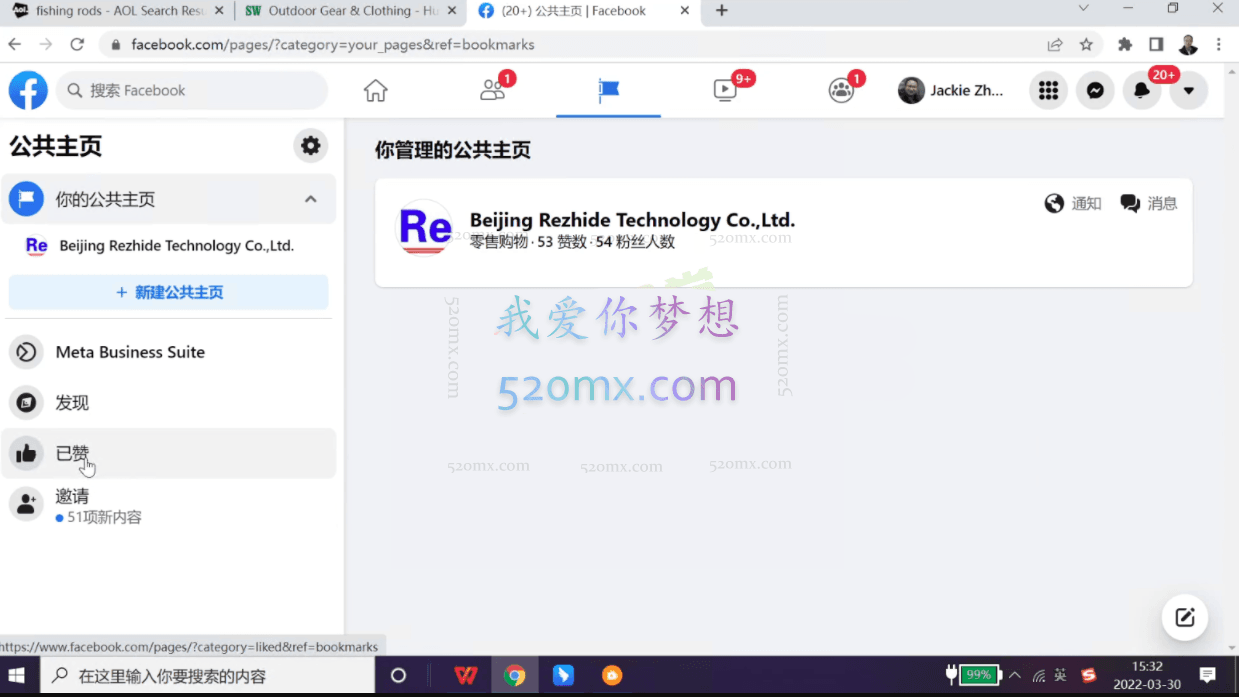The width and height of the screenshot is (1239, 697).
Task: Open Meta Business Suite
Action: click(168, 352)
